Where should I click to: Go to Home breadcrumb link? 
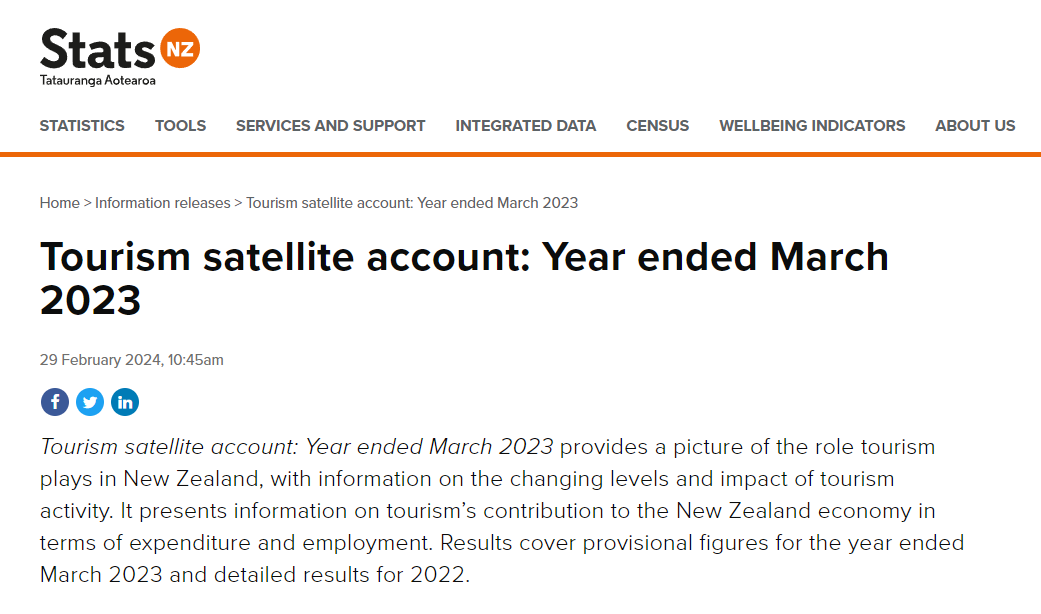tap(60, 203)
